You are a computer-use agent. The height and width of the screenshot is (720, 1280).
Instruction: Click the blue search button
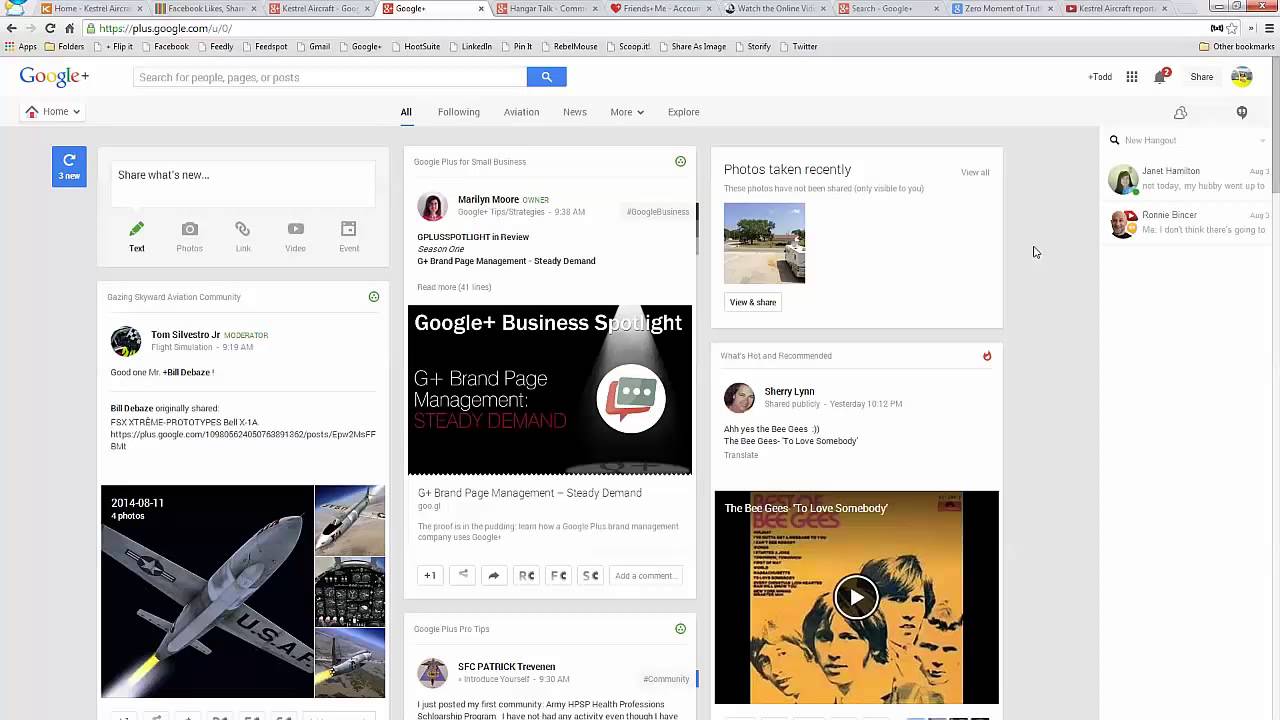tap(546, 77)
